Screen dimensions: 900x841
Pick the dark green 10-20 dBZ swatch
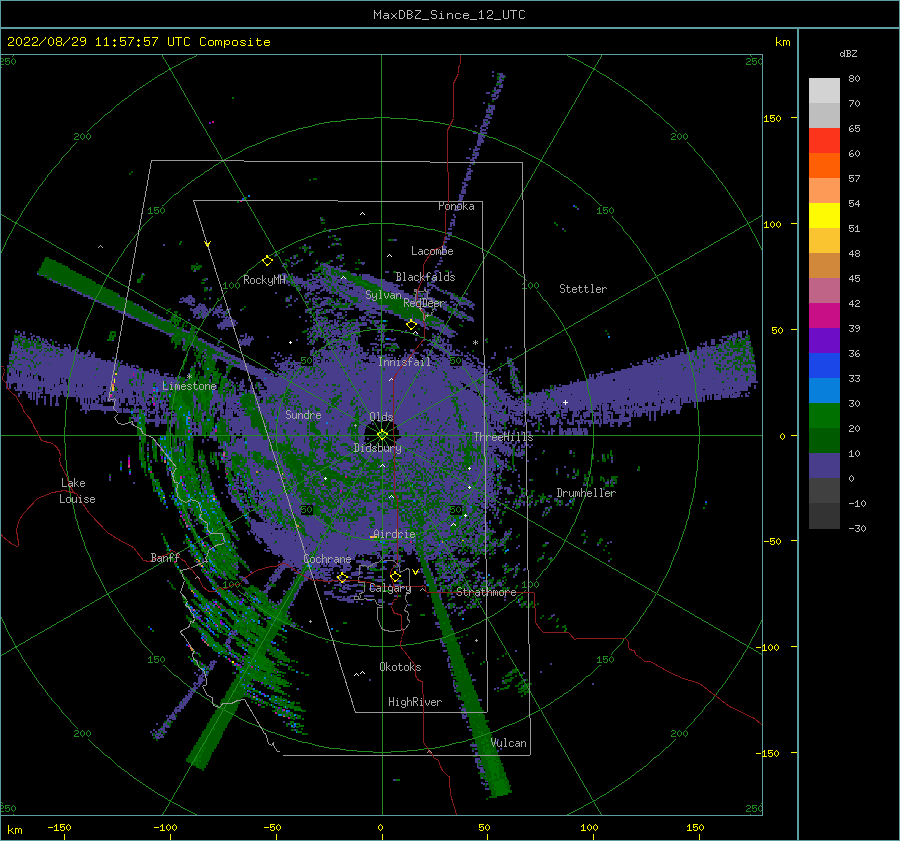coord(824,441)
